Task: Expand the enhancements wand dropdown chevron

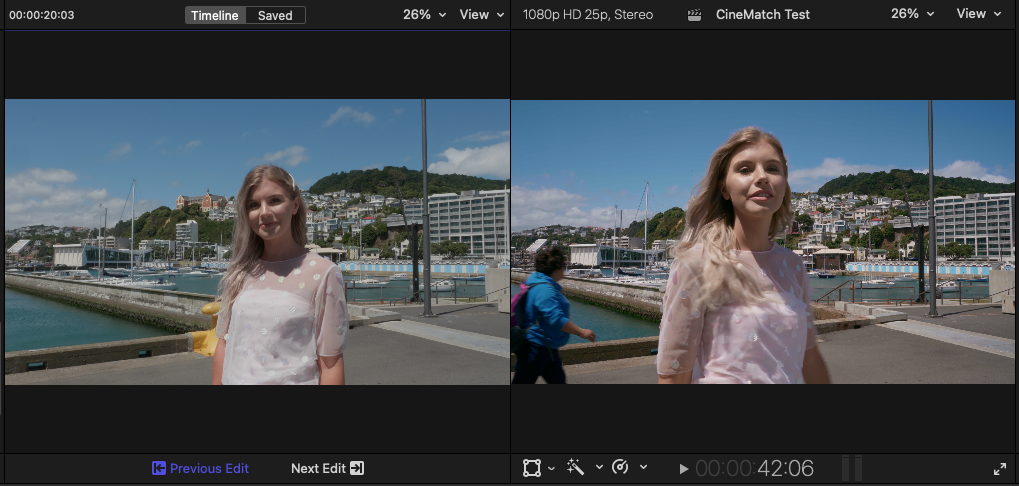Action: tap(599, 468)
